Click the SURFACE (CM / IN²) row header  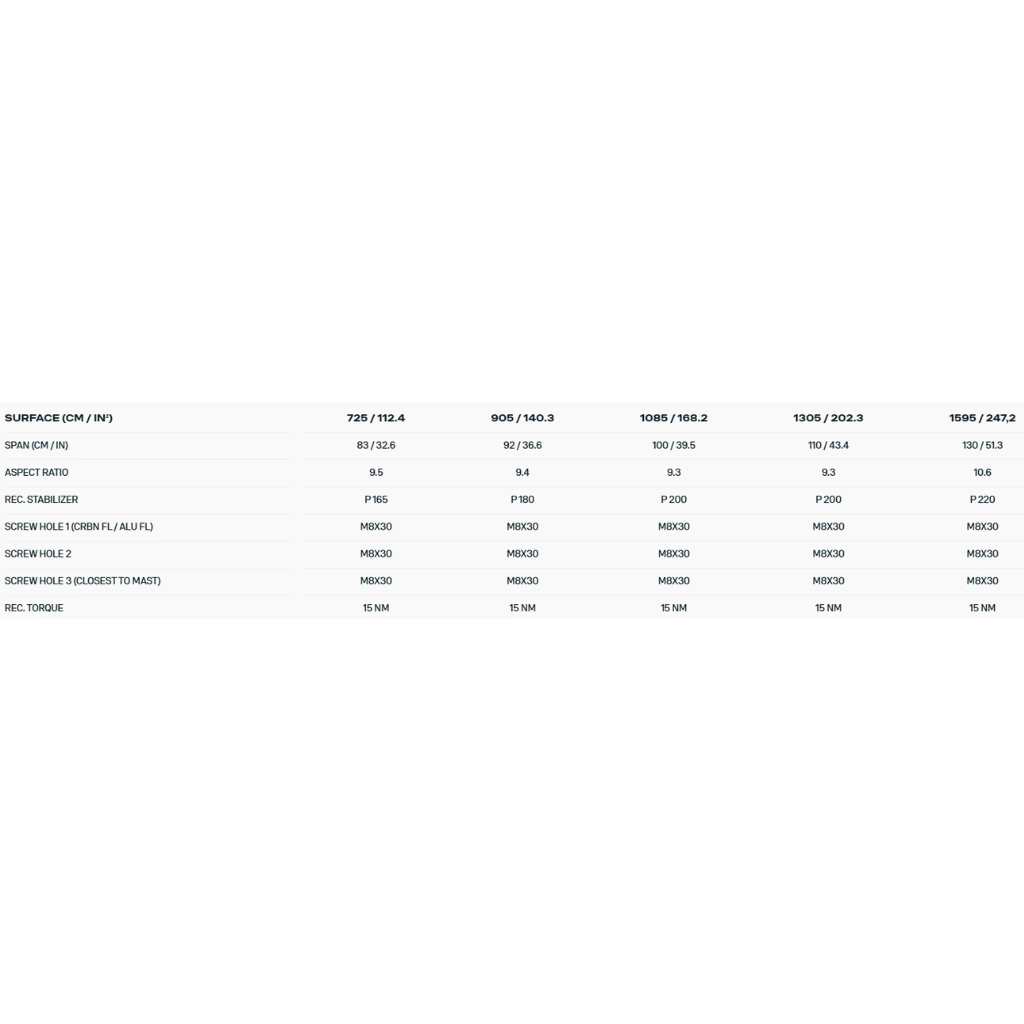(58, 418)
